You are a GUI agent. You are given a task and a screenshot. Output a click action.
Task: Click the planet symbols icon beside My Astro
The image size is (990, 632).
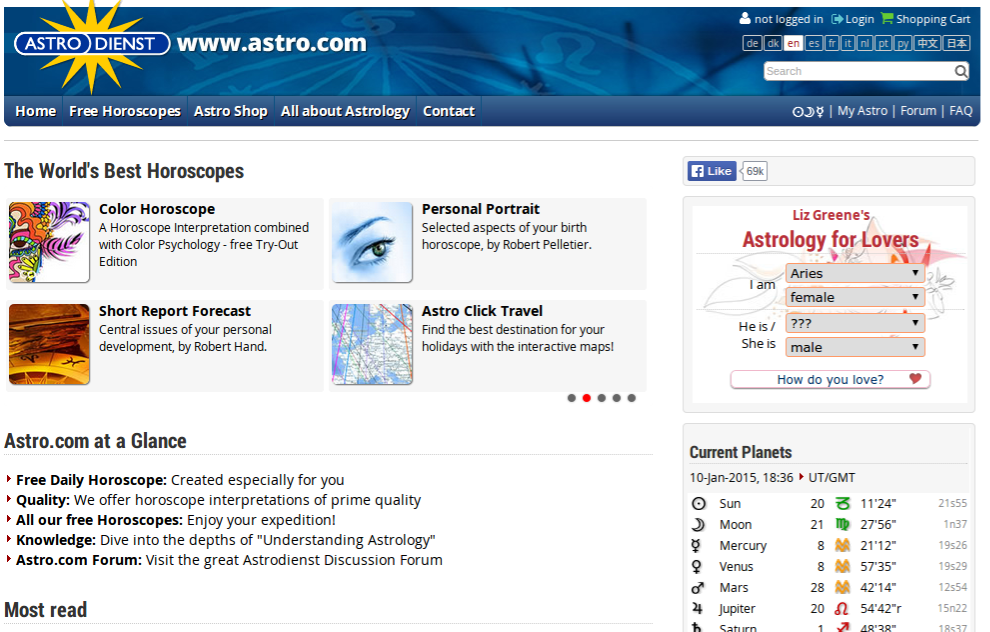[808, 112]
